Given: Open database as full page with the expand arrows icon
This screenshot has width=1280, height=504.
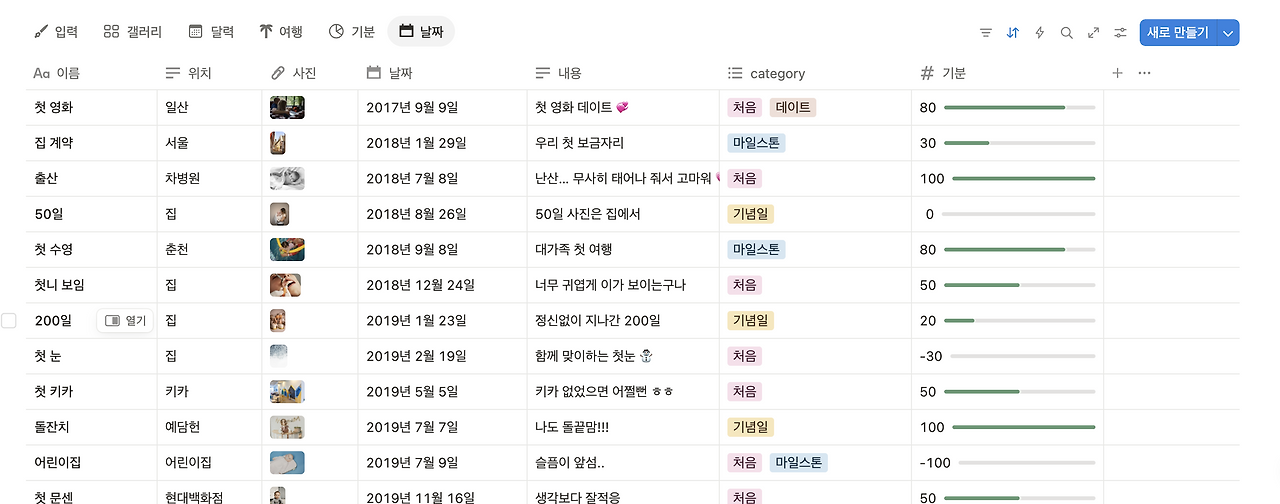Looking at the screenshot, I should click(x=1094, y=32).
